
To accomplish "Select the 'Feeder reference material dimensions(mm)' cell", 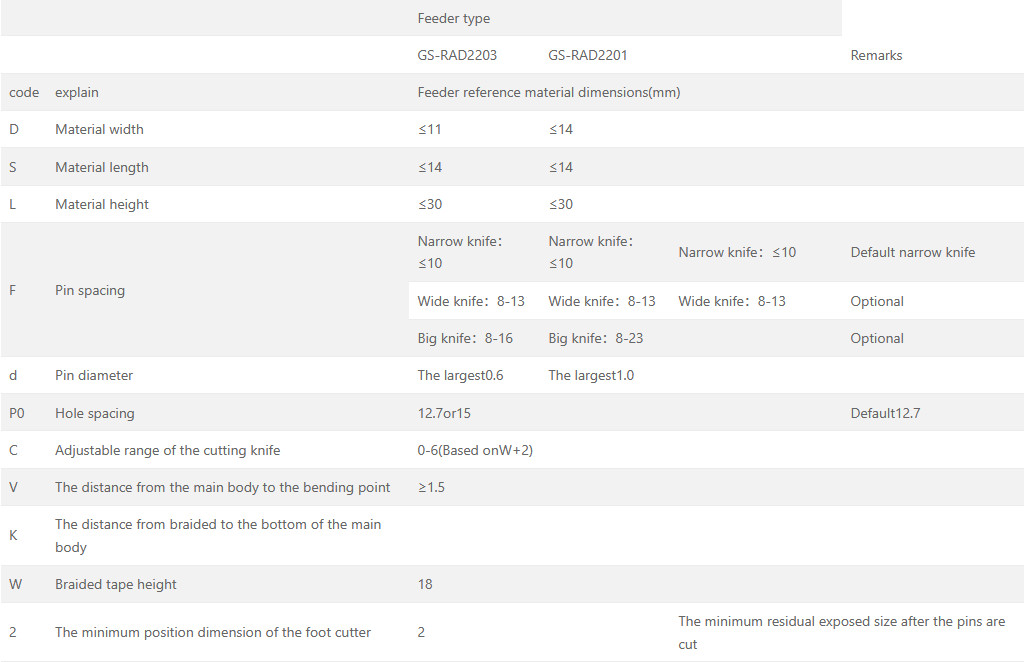I will click(549, 93).
